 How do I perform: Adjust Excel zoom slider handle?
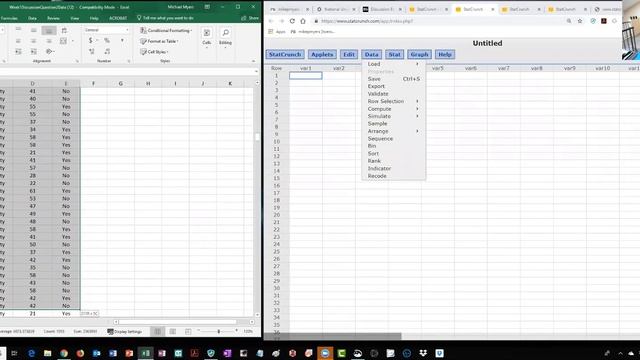(219, 331)
